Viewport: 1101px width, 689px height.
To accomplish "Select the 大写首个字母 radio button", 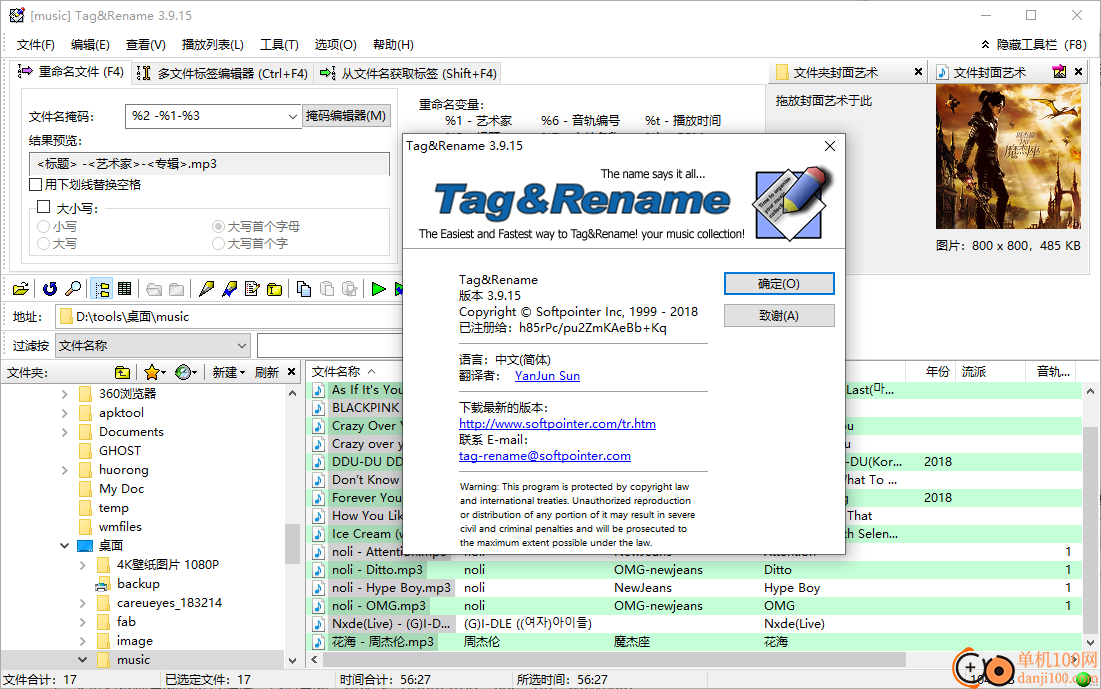I will 218,226.
